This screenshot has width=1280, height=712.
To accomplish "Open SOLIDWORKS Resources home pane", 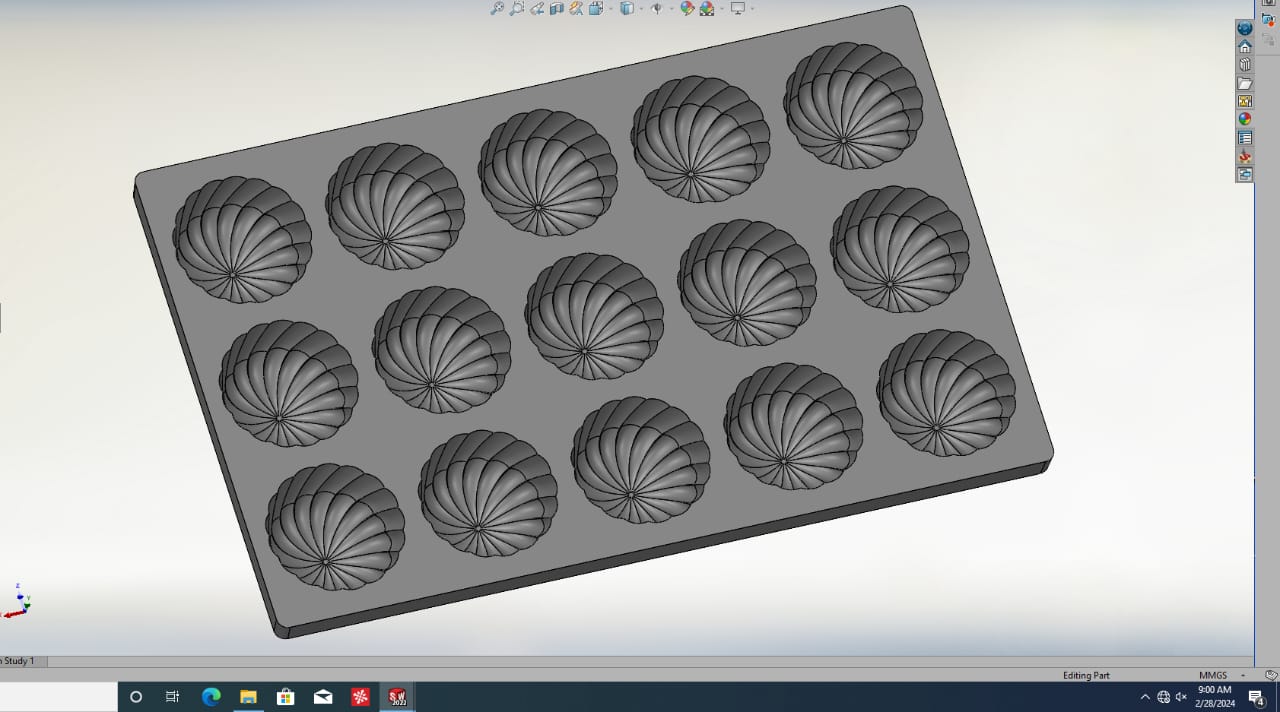I will [x=1245, y=47].
